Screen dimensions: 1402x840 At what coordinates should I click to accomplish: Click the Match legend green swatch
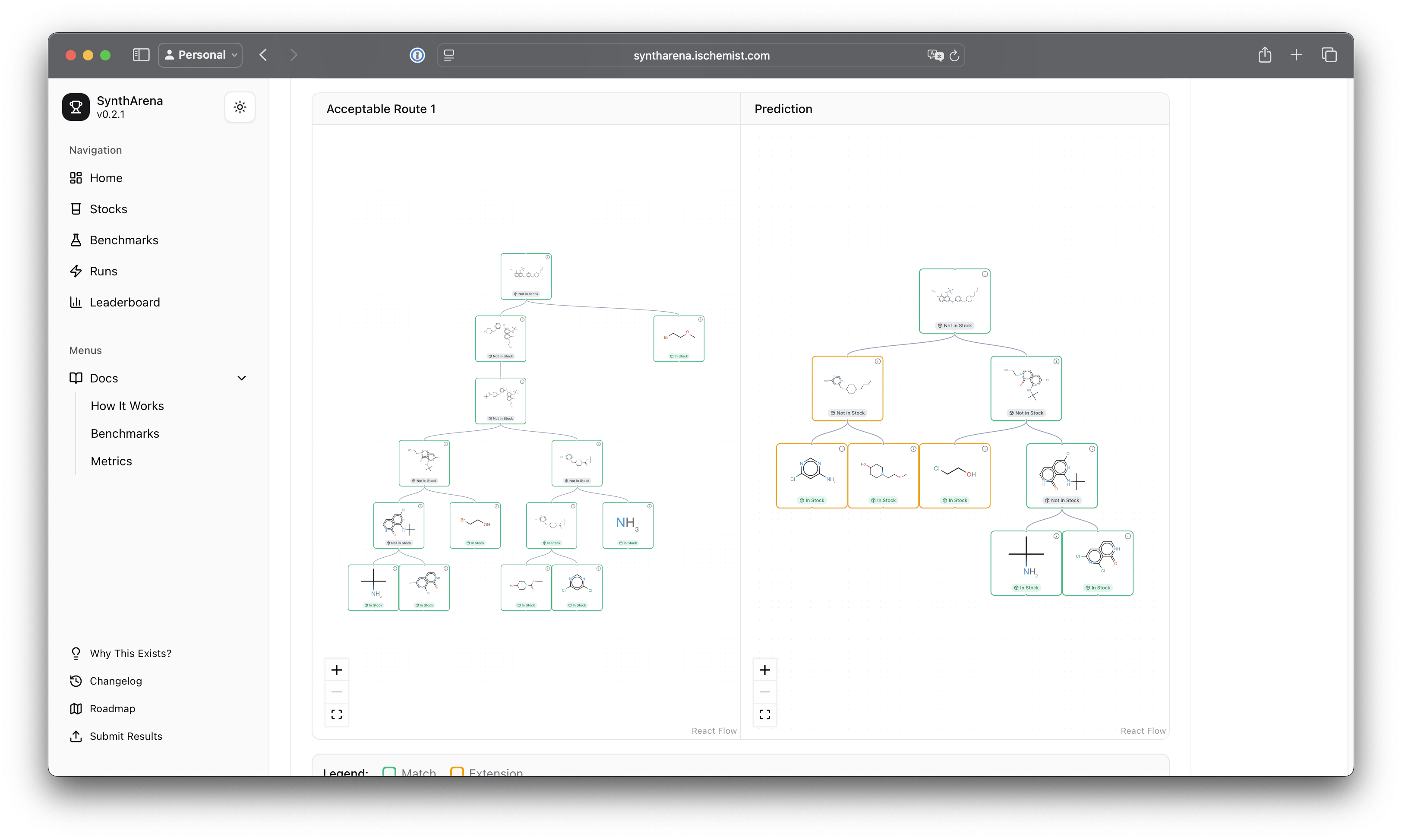(389, 772)
